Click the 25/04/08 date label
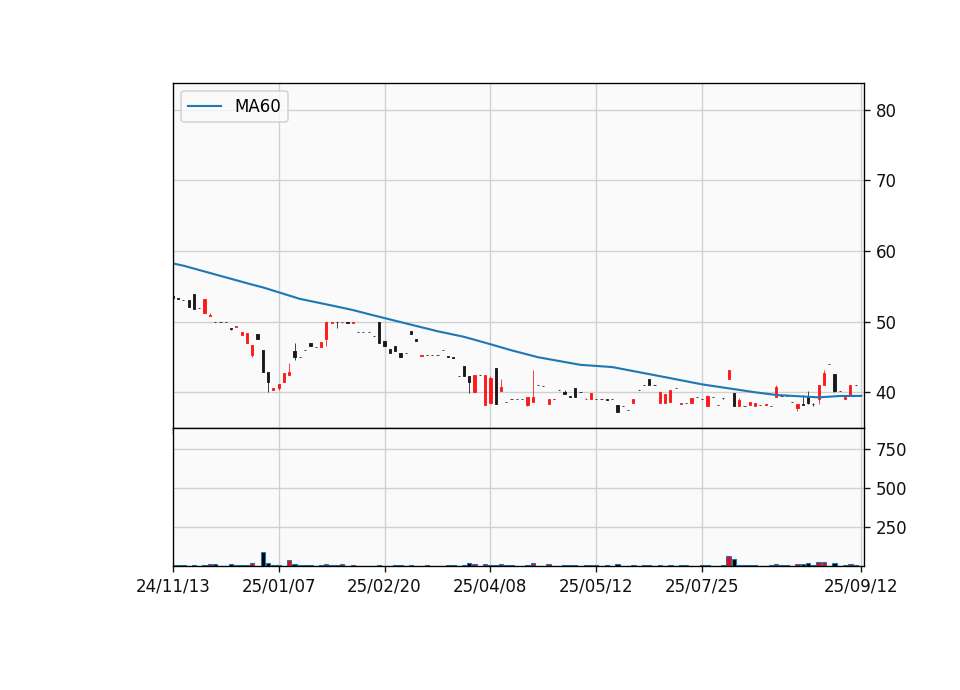Viewport: 960px width, 690px height. point(490,586)
